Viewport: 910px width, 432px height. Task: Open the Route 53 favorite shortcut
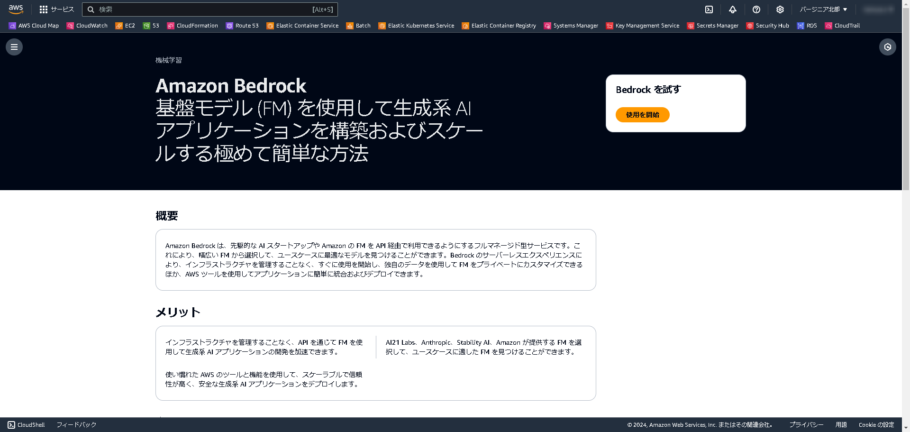243,26
